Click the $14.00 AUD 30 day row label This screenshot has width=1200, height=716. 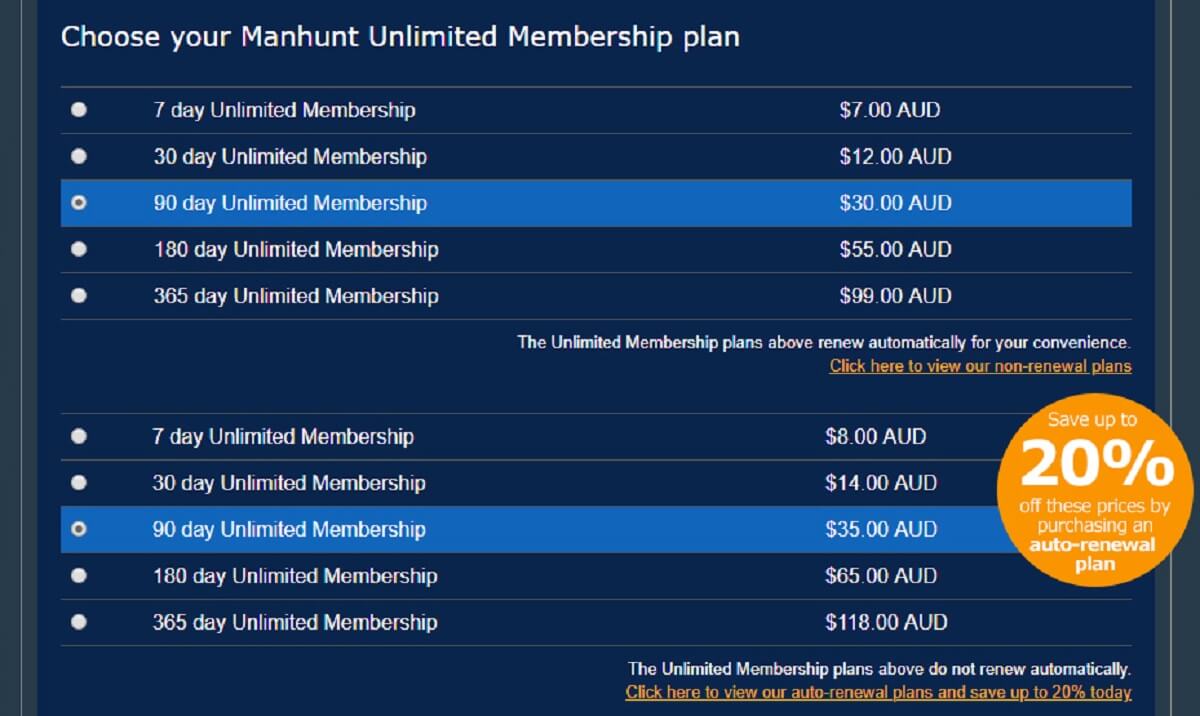pyautogui.click(x=289, y=483)
